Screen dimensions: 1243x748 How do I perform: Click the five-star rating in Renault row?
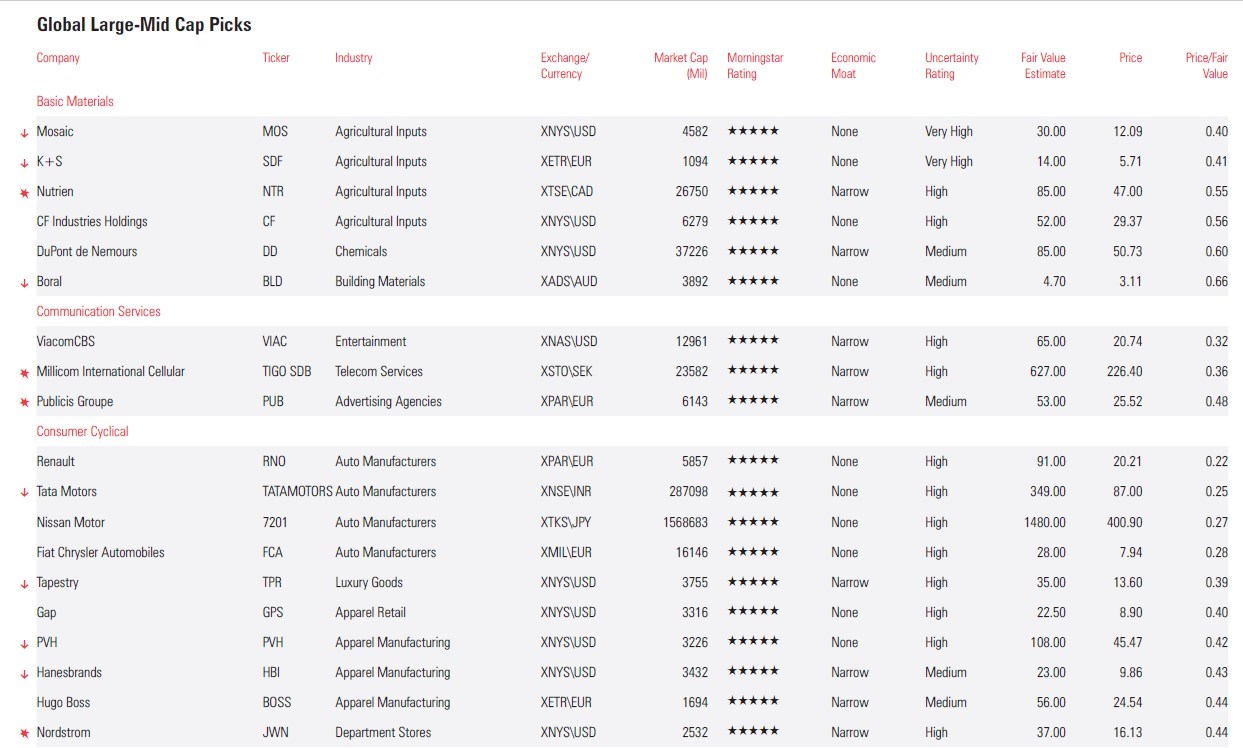pos(752,461)
